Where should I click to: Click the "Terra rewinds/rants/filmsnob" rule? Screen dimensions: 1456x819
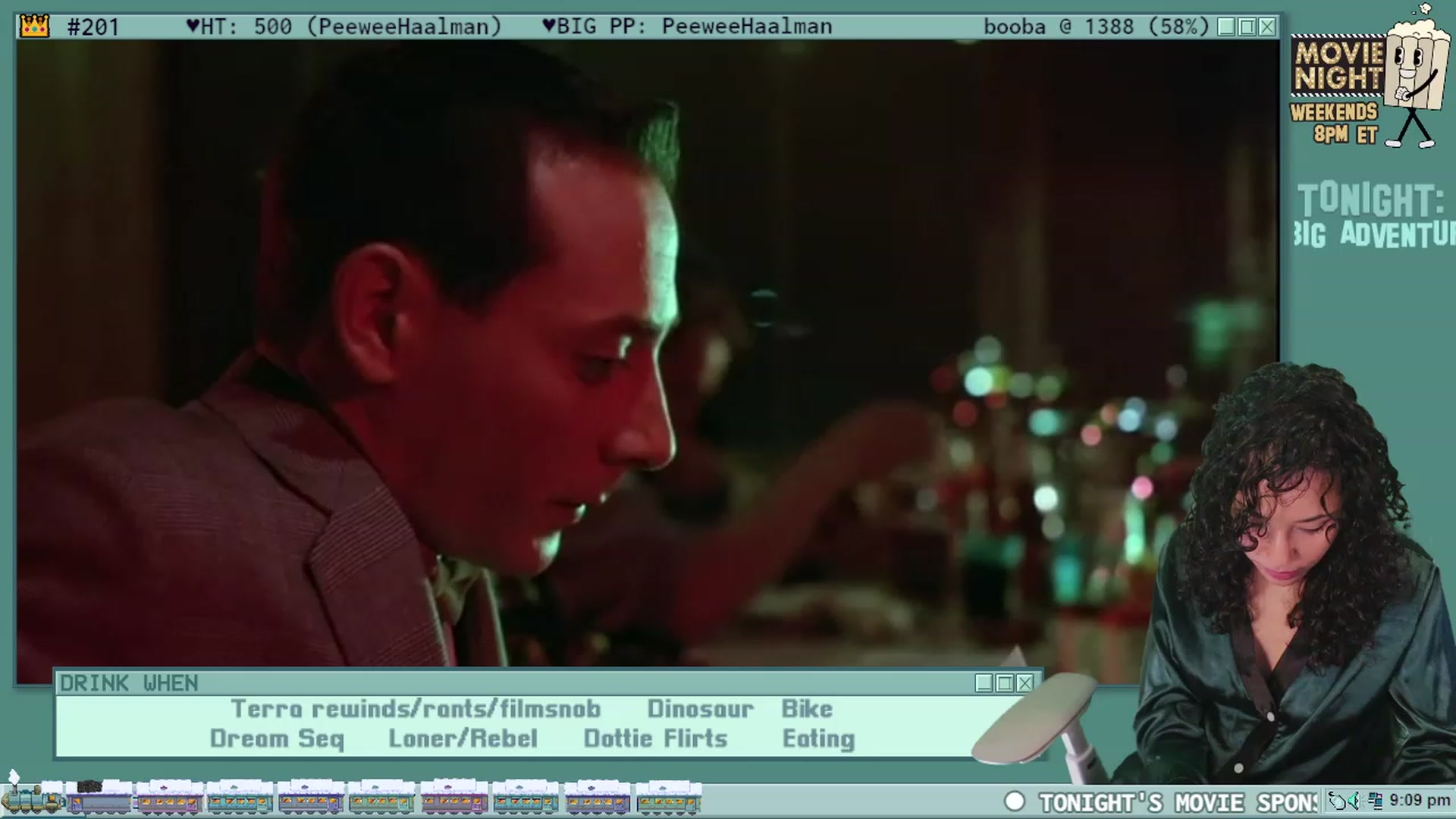(x=416, y=708)
